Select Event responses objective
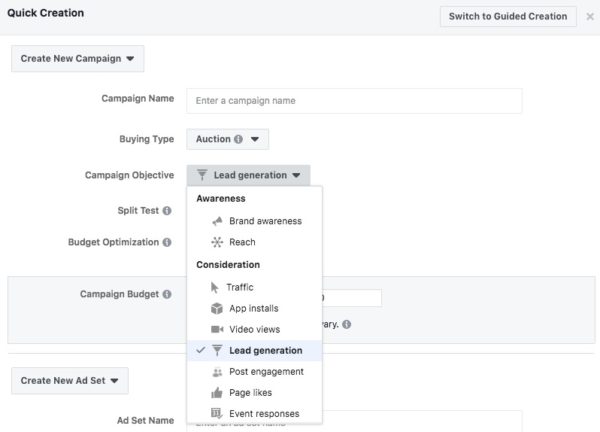Image resolution: width=600 pixels, height=432 pixels. (254, 414)
